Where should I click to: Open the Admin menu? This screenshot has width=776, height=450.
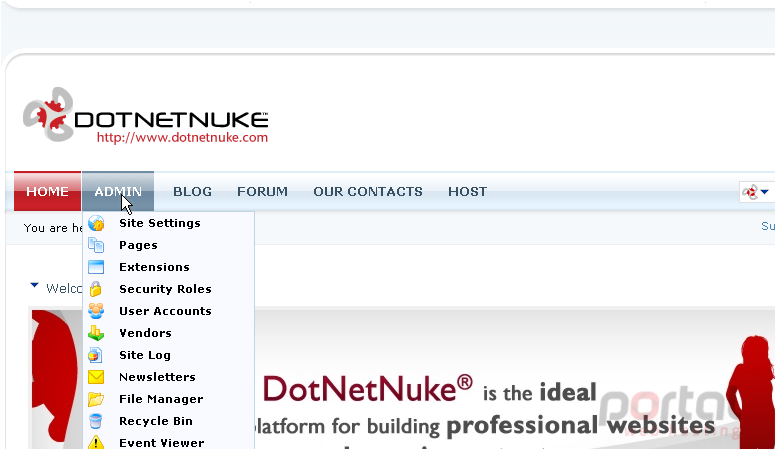tap(118, 191)
